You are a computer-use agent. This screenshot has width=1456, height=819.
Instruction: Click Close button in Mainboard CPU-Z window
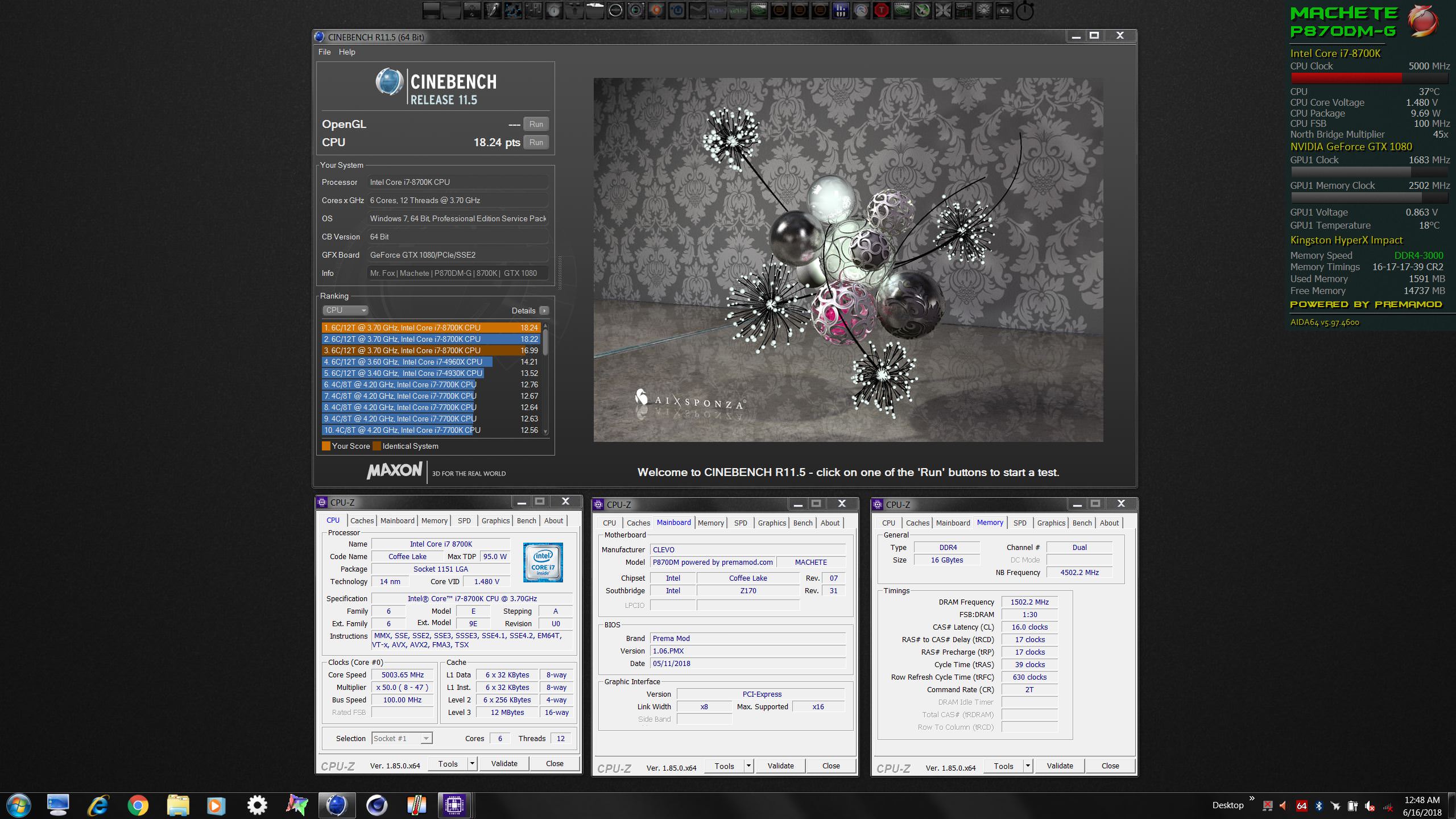(x=831, y=766)
